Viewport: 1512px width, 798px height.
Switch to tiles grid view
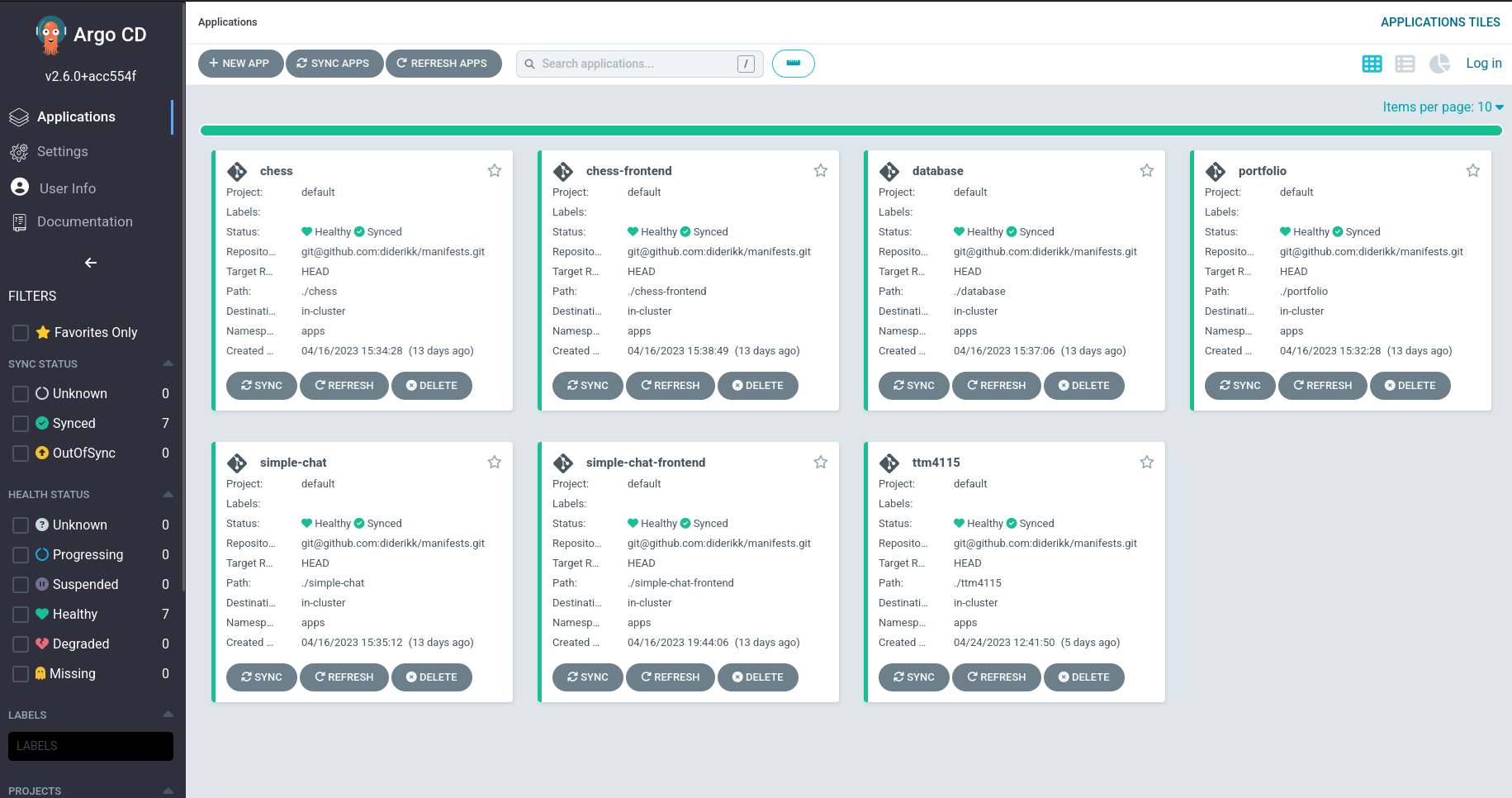coord(1372,64)
